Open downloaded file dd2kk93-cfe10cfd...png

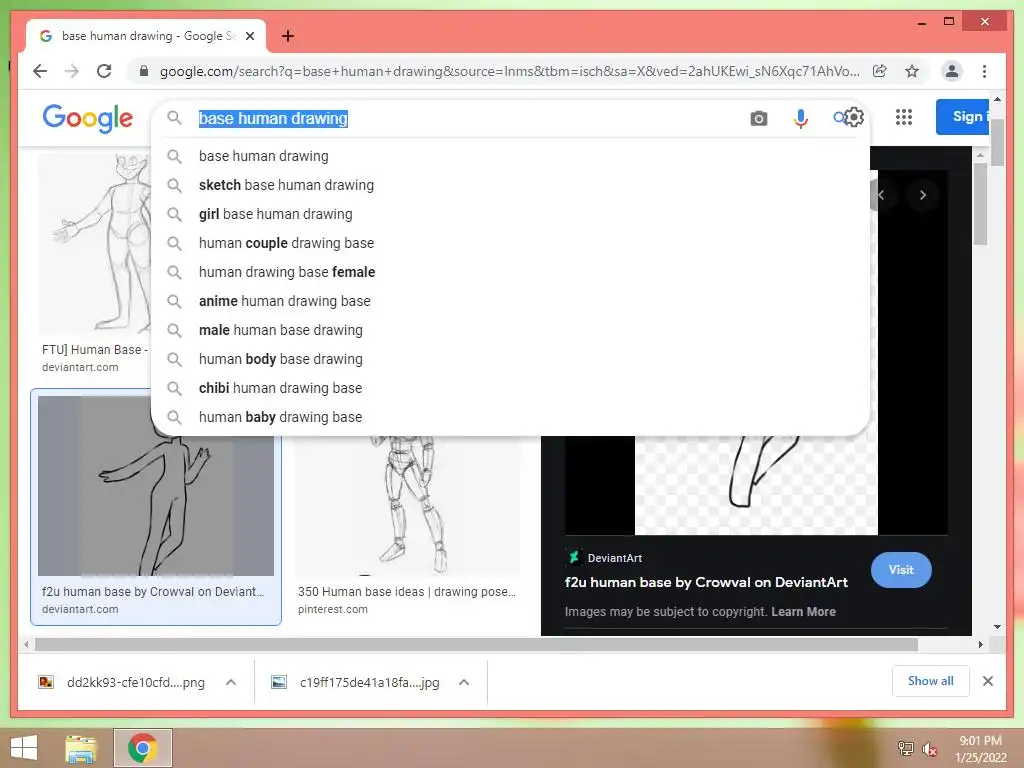point(123,682)
